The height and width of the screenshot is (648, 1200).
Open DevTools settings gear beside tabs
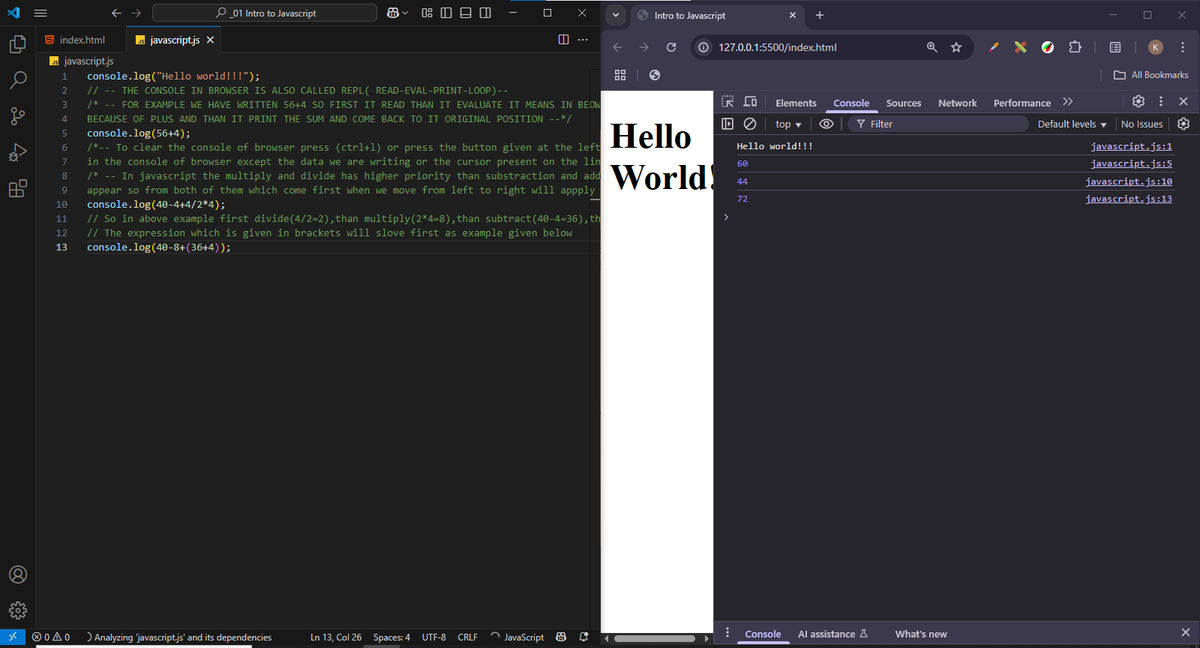click(x=1138, y=102)
